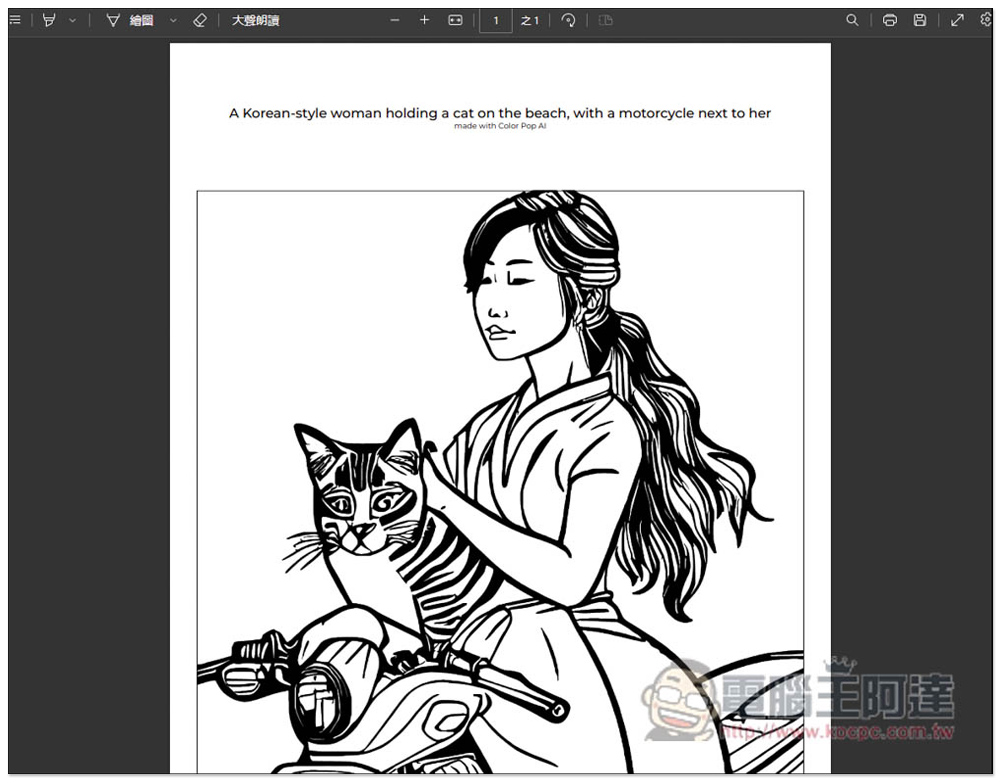Zoom in with the plus button
The height and width of the screenshot is (783, 1000).
[425, 20]
